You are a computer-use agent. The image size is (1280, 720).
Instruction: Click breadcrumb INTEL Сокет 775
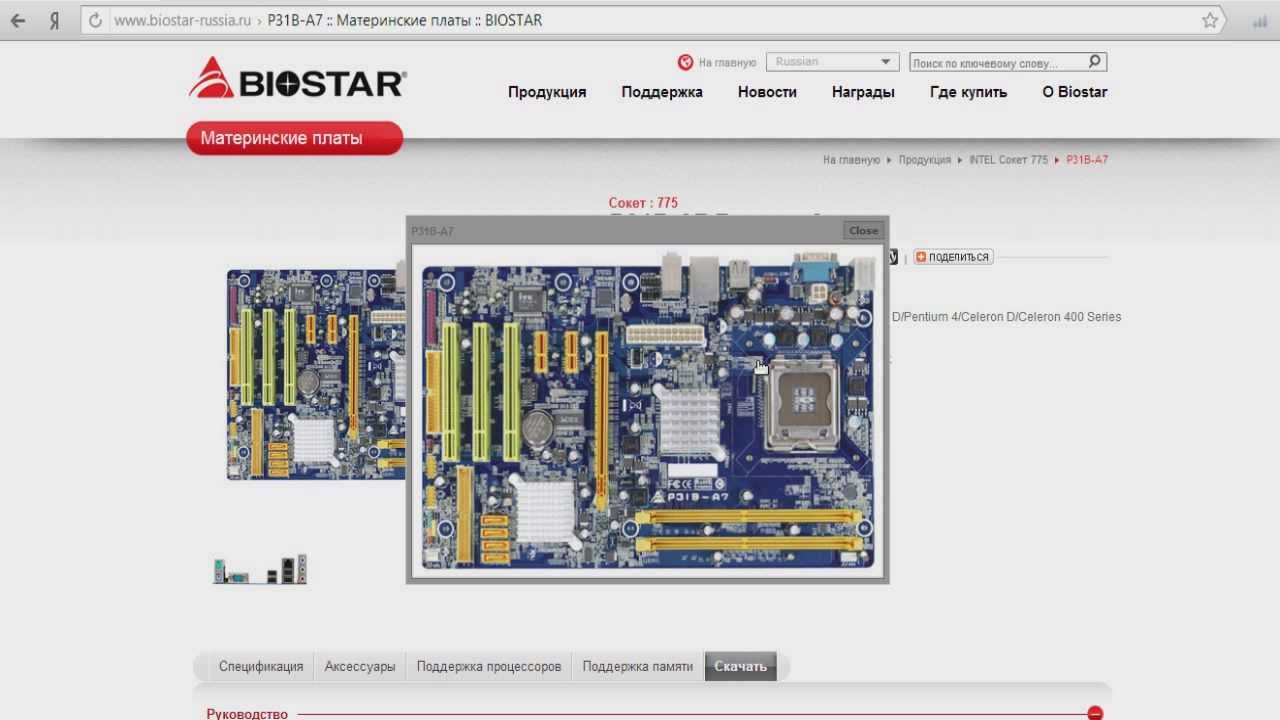coord(1008,160)
